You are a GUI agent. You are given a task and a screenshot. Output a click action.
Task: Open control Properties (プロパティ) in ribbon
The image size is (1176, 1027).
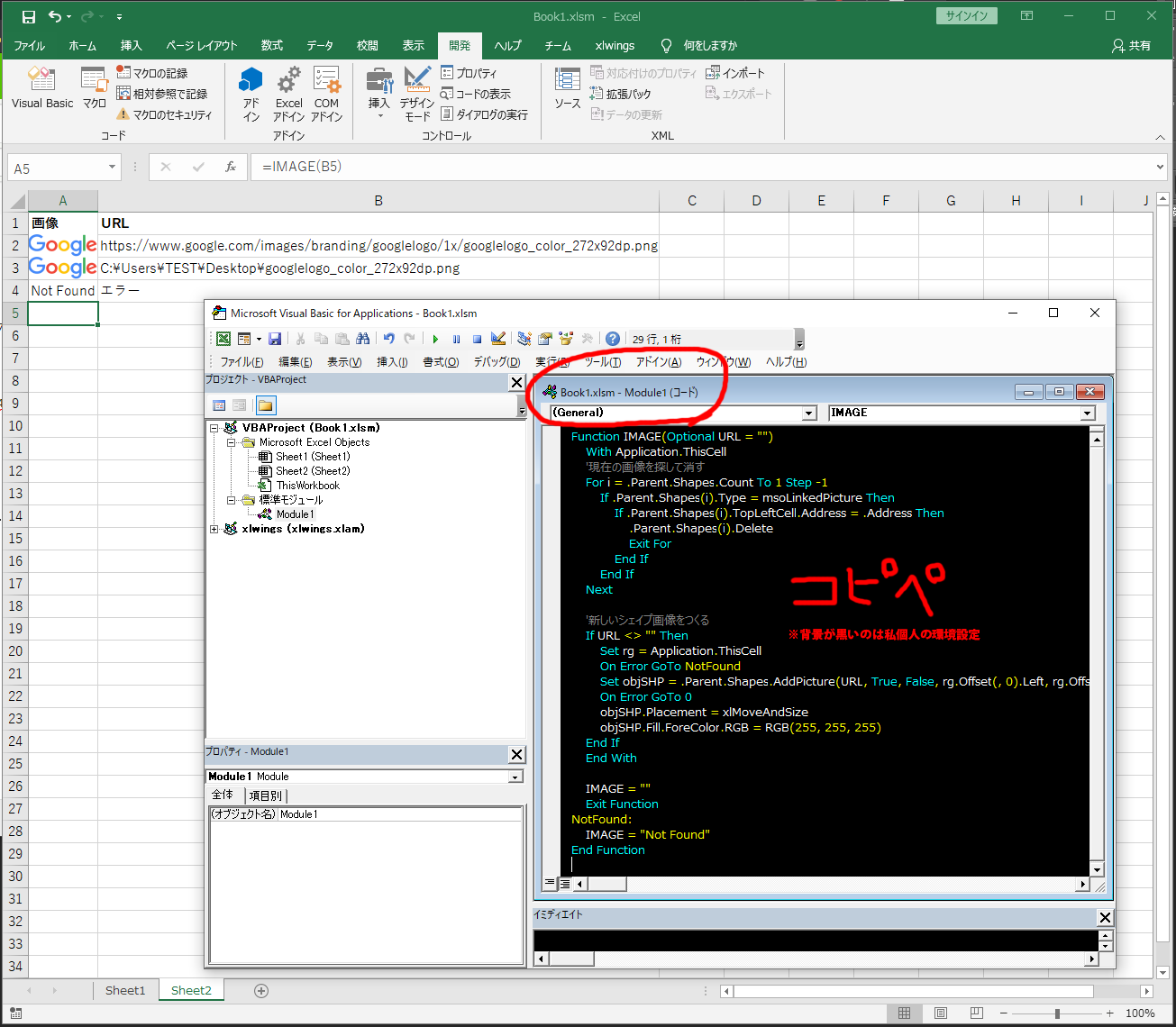[469, 73]
